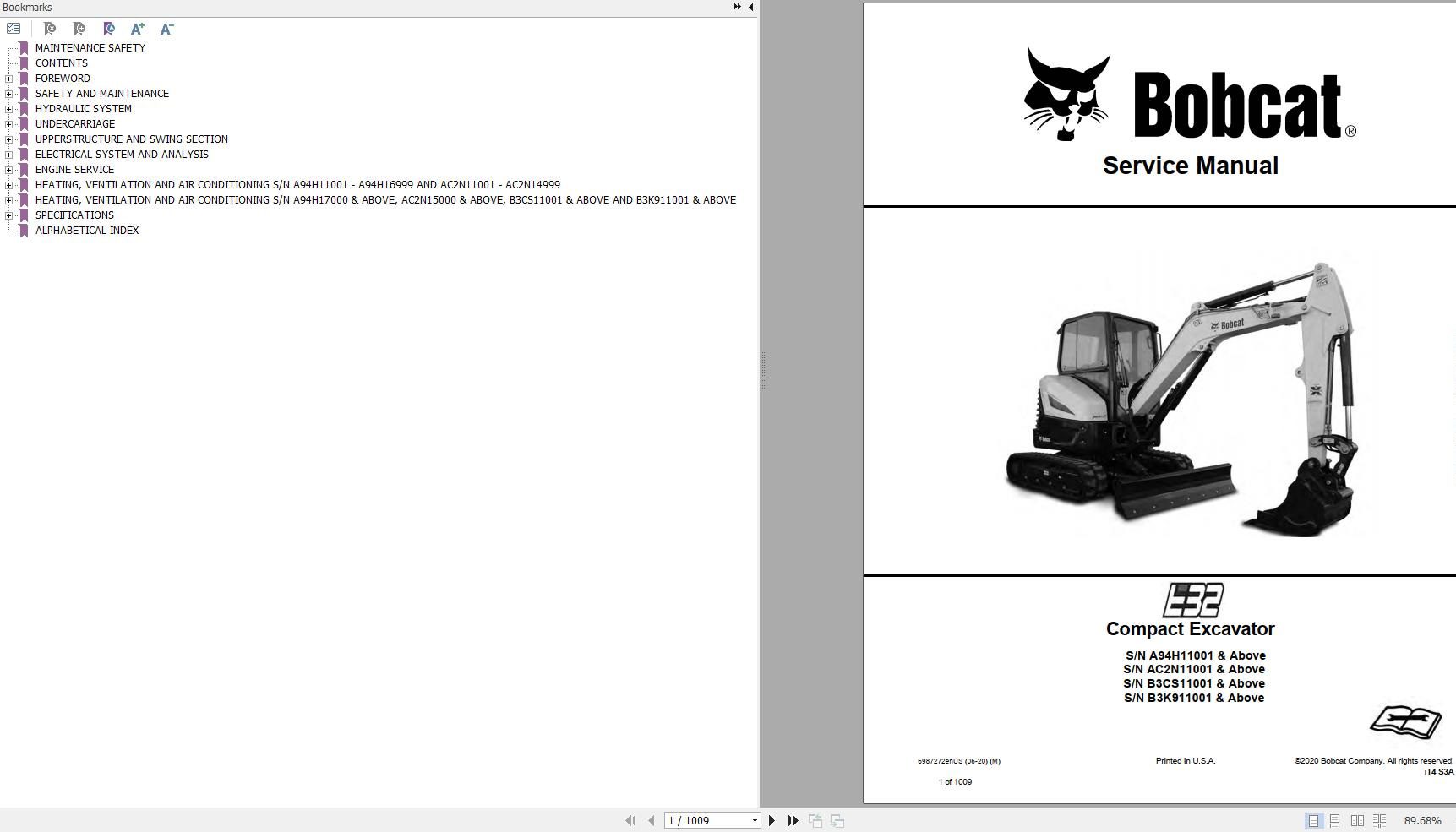Click the CONTENTS bookmark ribbon icon
The image size is (1456, 832).
click(x=24, y=63)
